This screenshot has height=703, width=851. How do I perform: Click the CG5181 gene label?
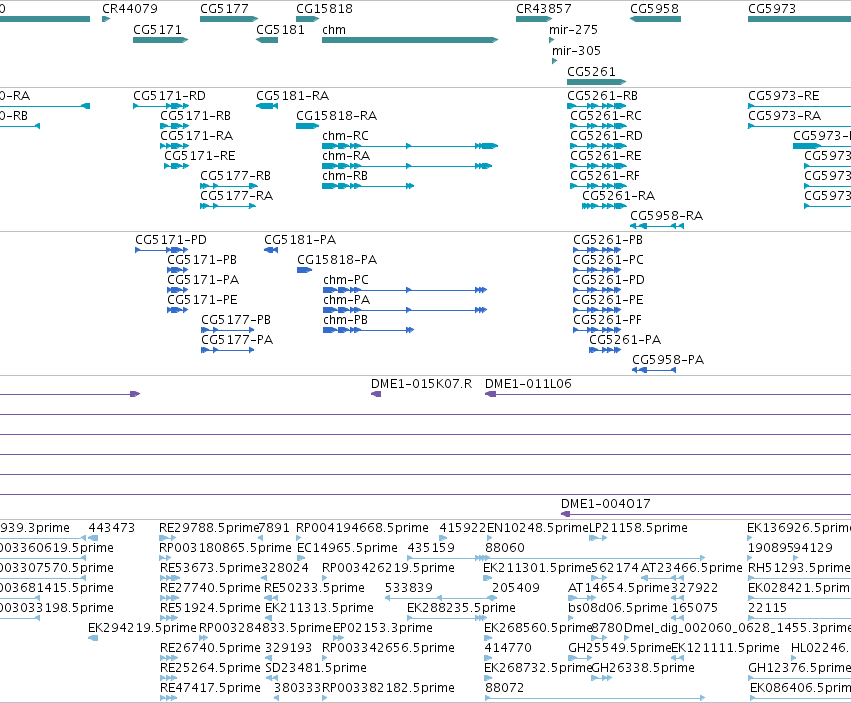tap(280, 29)
